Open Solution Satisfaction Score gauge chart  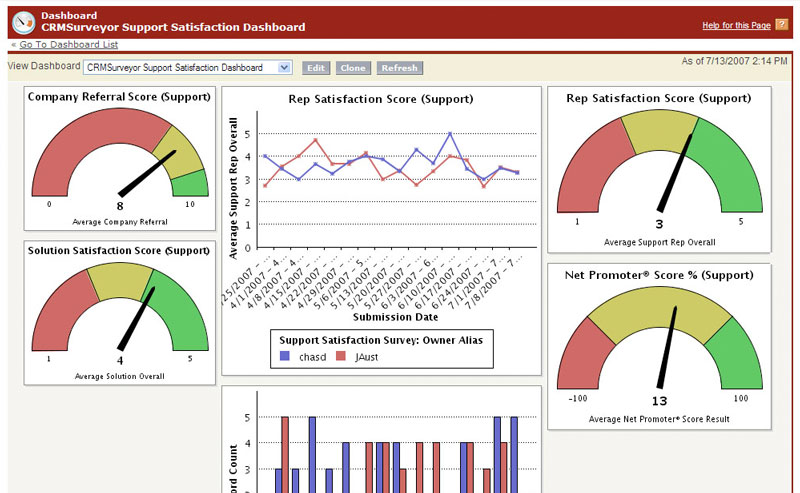point(120,307)
